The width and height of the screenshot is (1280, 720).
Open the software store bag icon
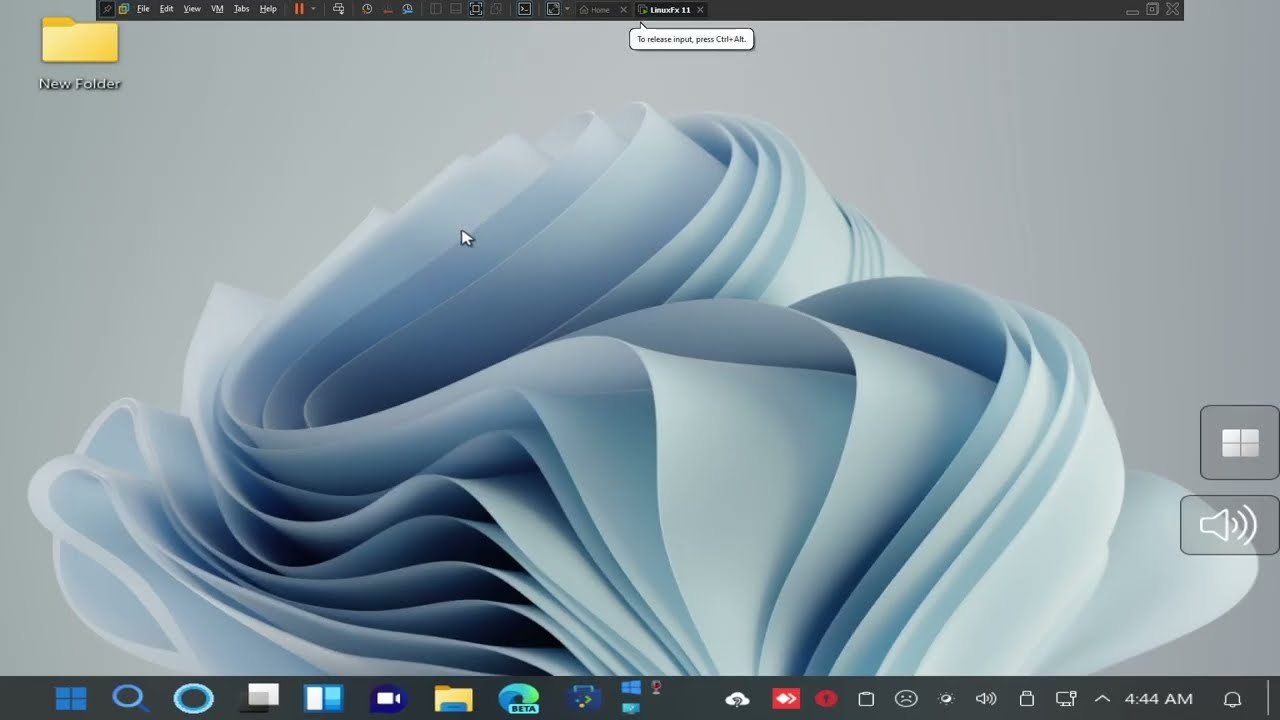[x=584, y=698]
